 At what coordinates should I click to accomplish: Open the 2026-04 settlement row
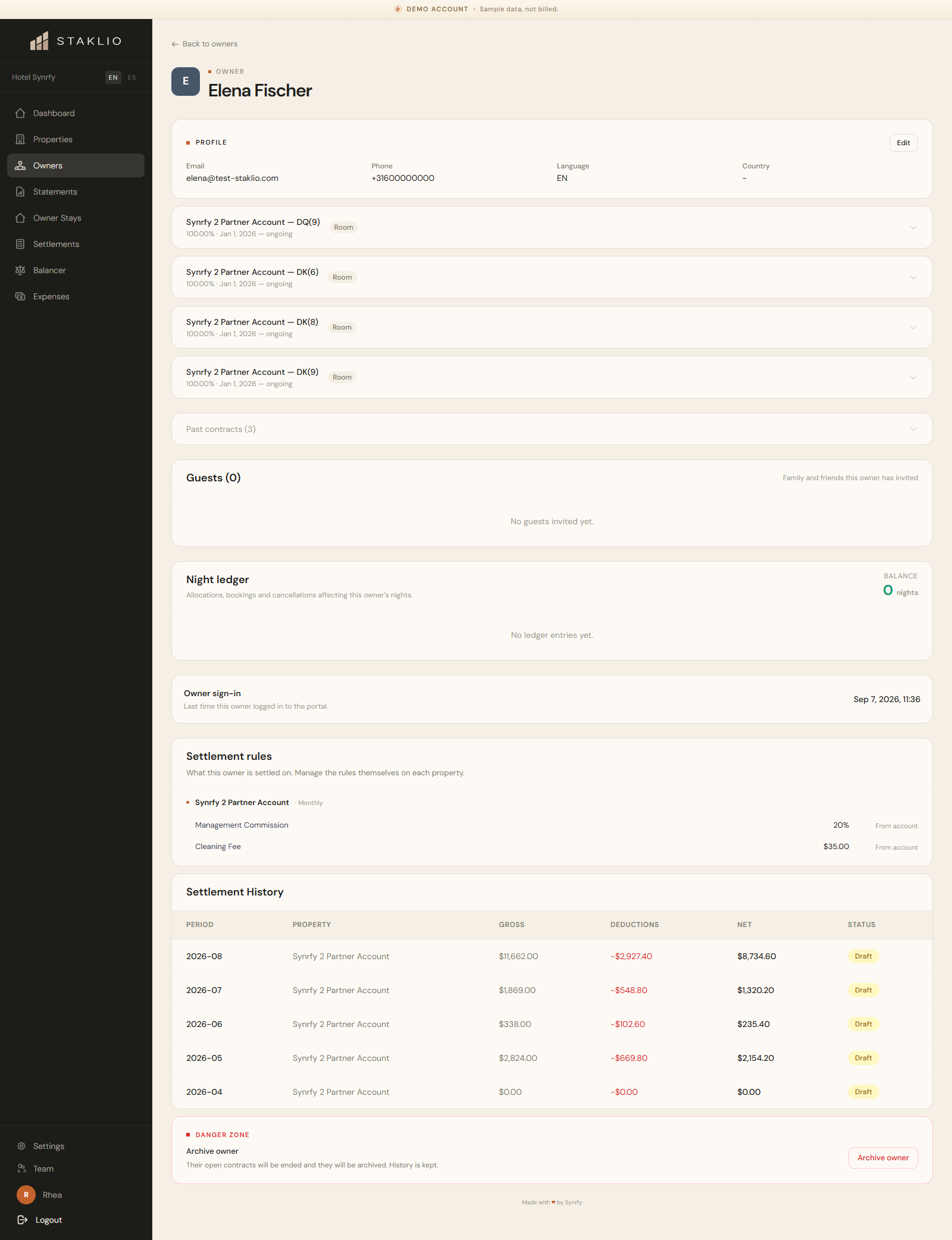pyautogui.click(x=552, y=1092)
